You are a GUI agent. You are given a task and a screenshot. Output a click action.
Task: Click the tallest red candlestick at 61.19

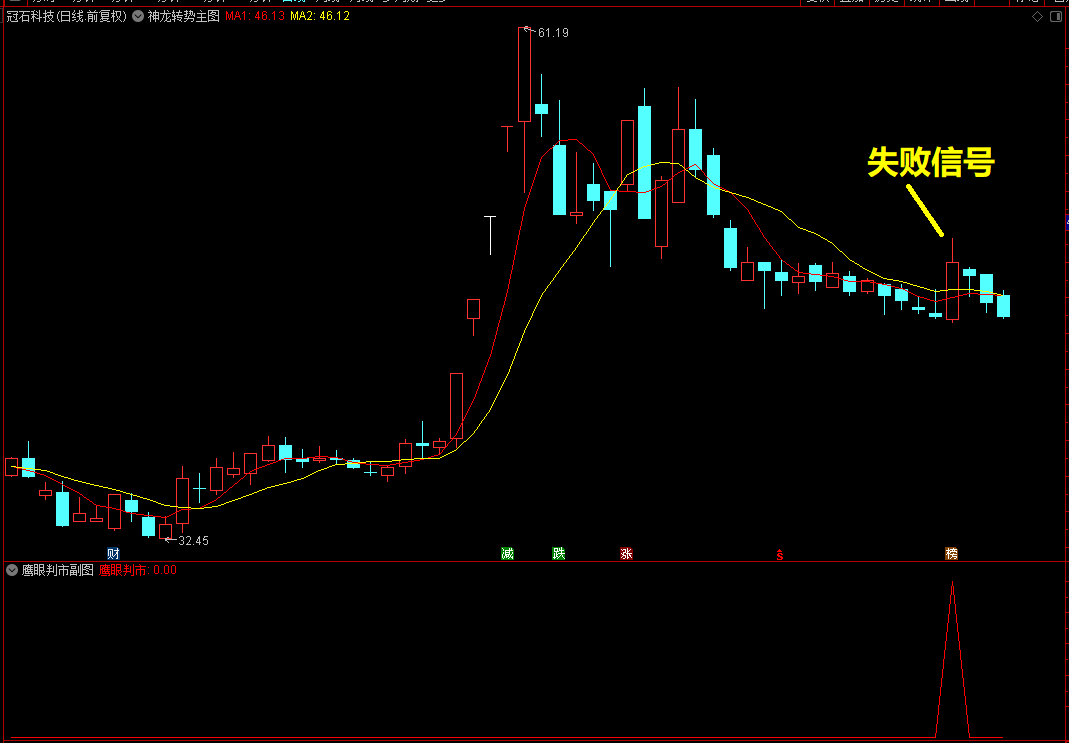524,75
